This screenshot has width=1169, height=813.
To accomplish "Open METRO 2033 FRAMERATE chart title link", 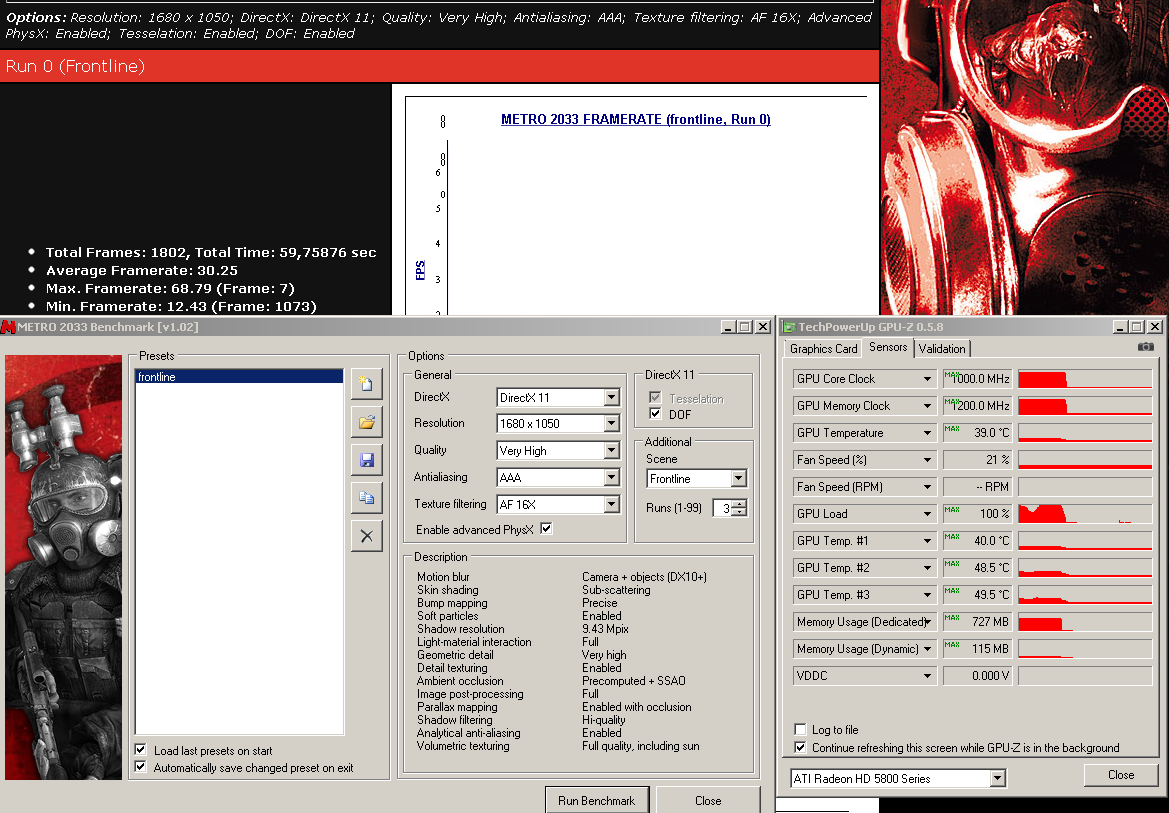I will [x=635, y=119].
